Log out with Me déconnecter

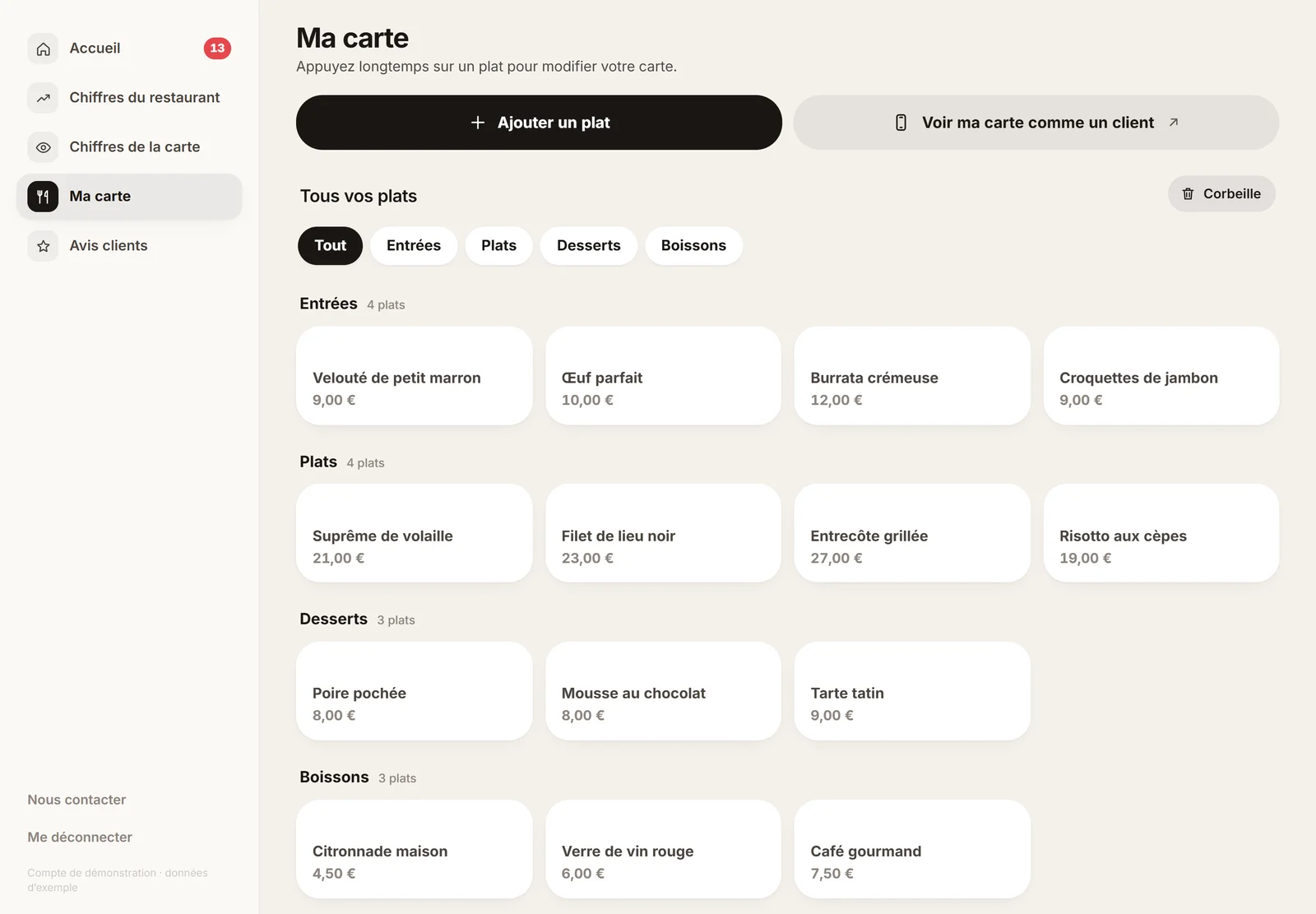(x=80, y=837)
